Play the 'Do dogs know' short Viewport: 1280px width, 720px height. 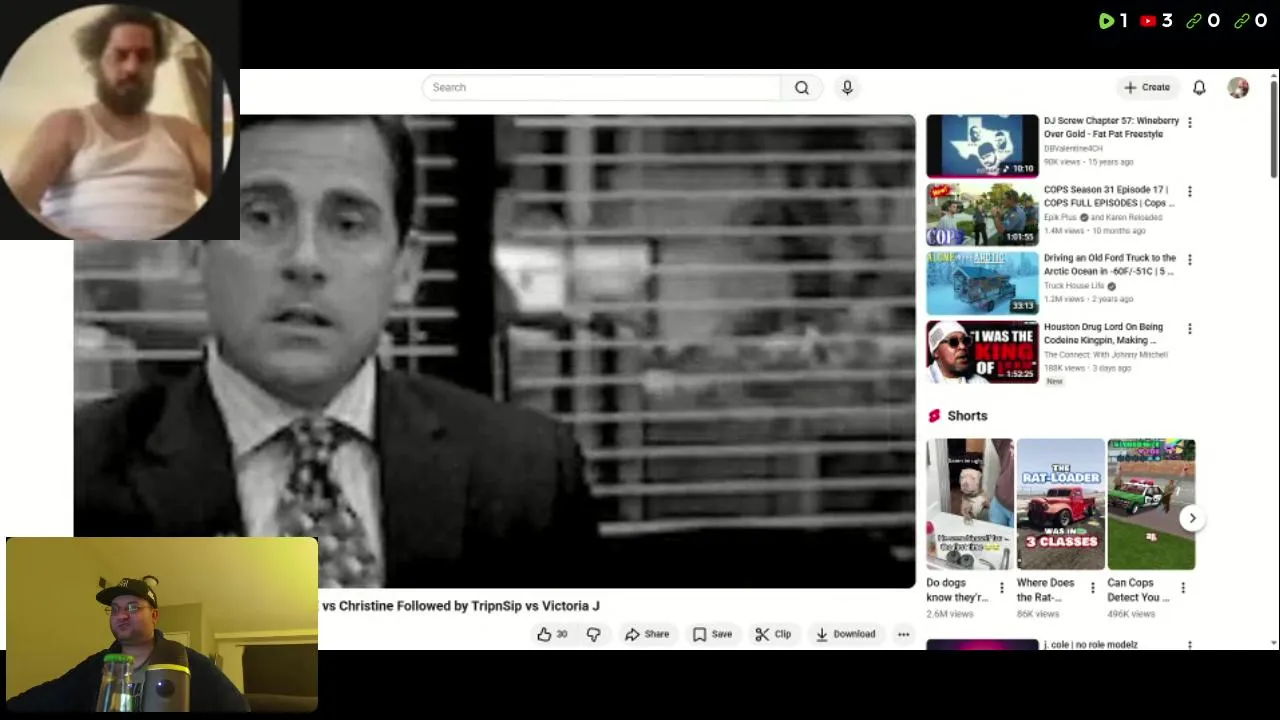969,504
